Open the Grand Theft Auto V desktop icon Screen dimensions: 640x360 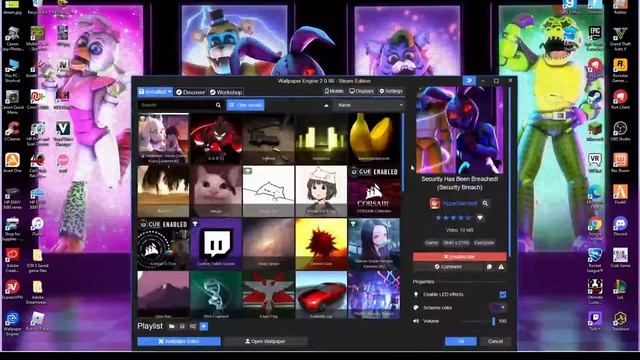pos(620,38)
